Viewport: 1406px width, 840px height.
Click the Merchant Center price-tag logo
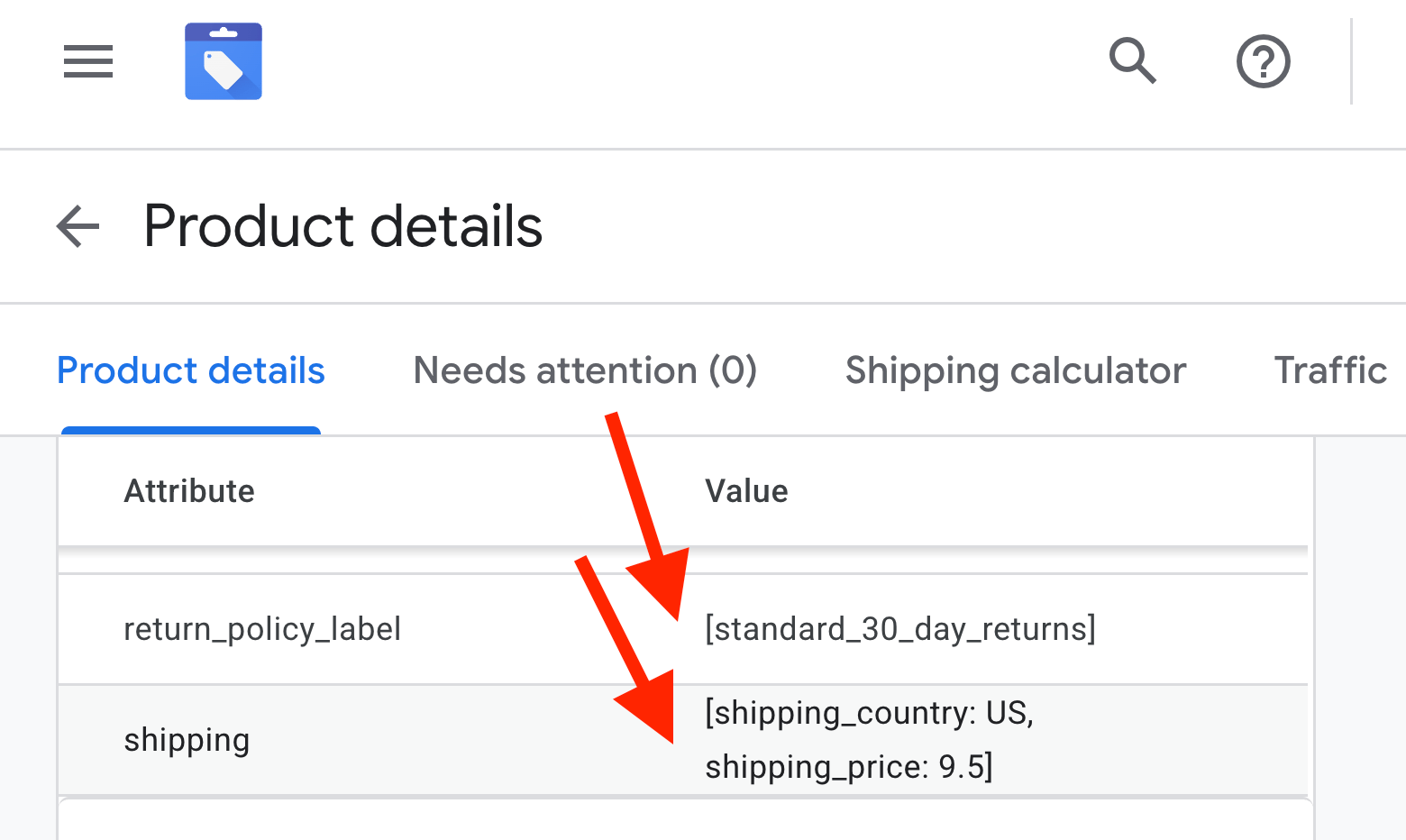pyautogui.click(x=224, y=61)
